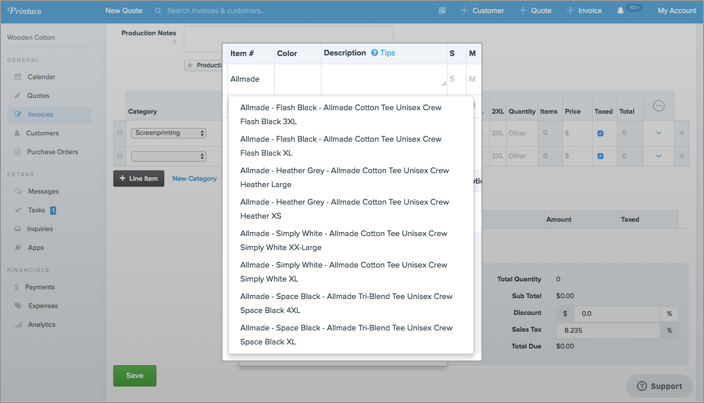Click the Payments dollar icon
The image size is (704, 403).
16,287
